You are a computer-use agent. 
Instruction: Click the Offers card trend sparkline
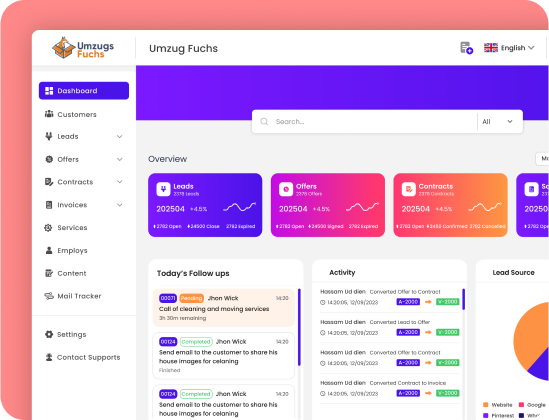362,207
